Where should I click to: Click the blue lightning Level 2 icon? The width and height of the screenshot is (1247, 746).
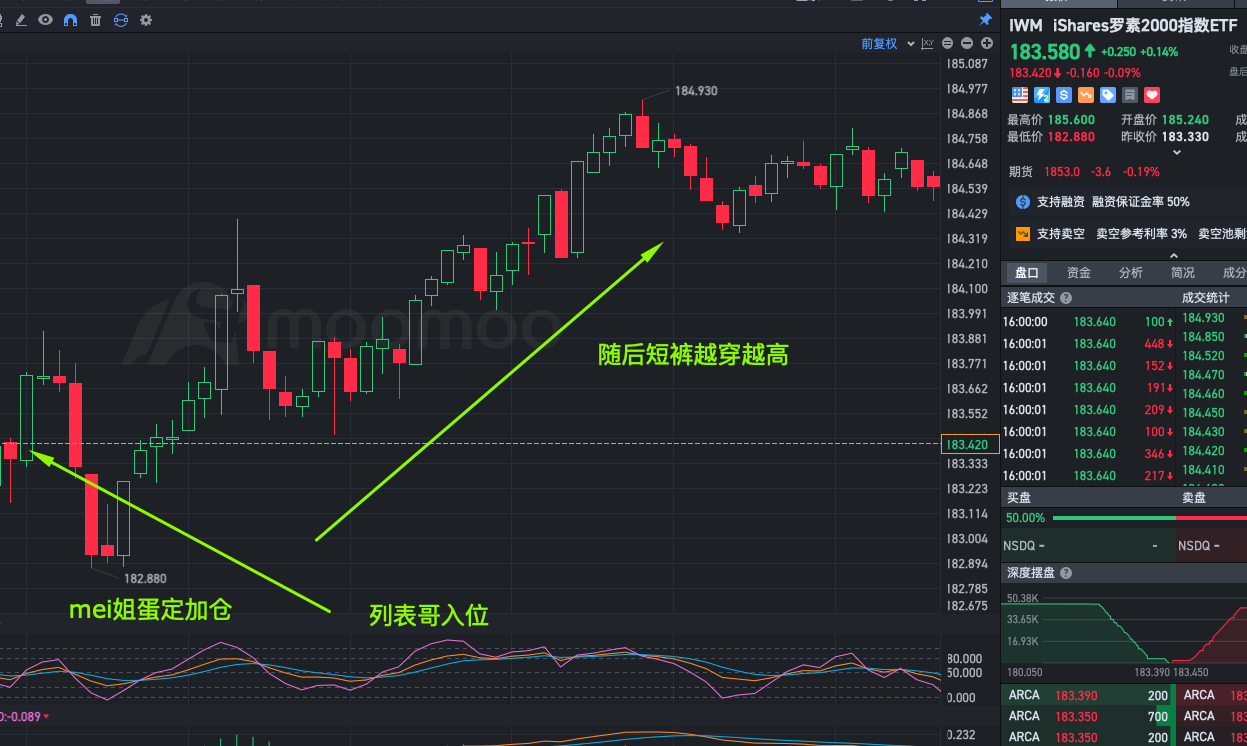1042,95
